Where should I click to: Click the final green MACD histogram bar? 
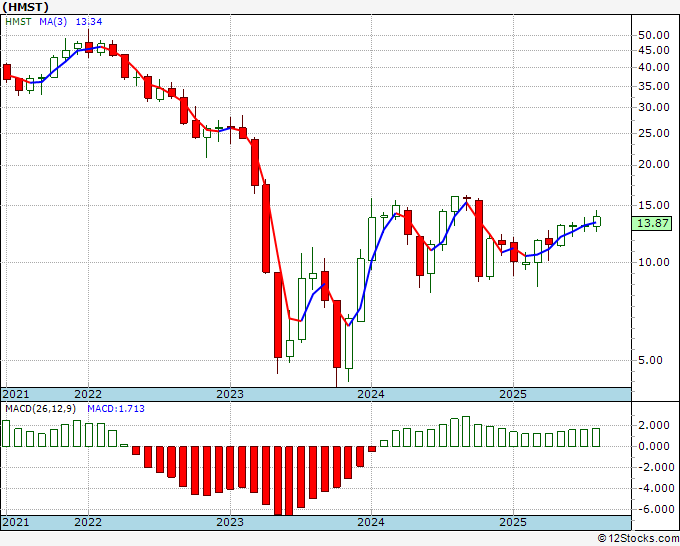(596, 438)
